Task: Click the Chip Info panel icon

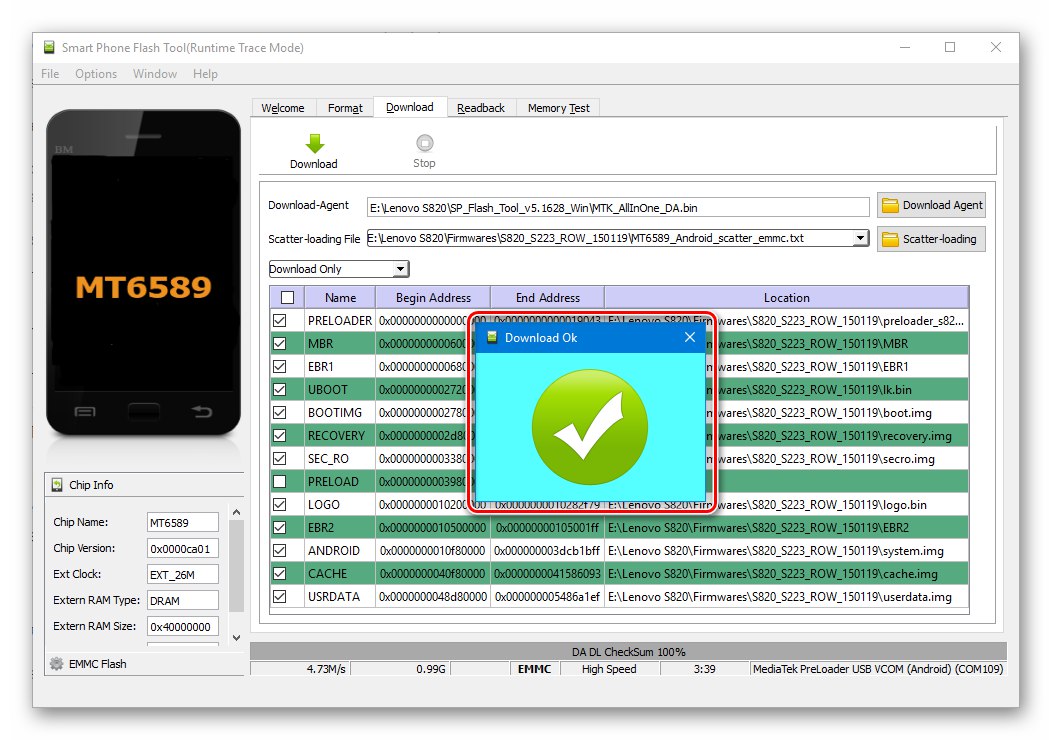Action: point(55,485)
